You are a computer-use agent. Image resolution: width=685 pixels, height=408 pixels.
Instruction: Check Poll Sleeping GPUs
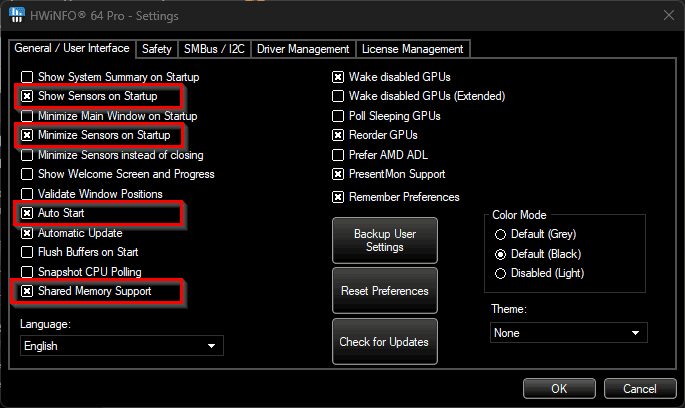(338, 116)
